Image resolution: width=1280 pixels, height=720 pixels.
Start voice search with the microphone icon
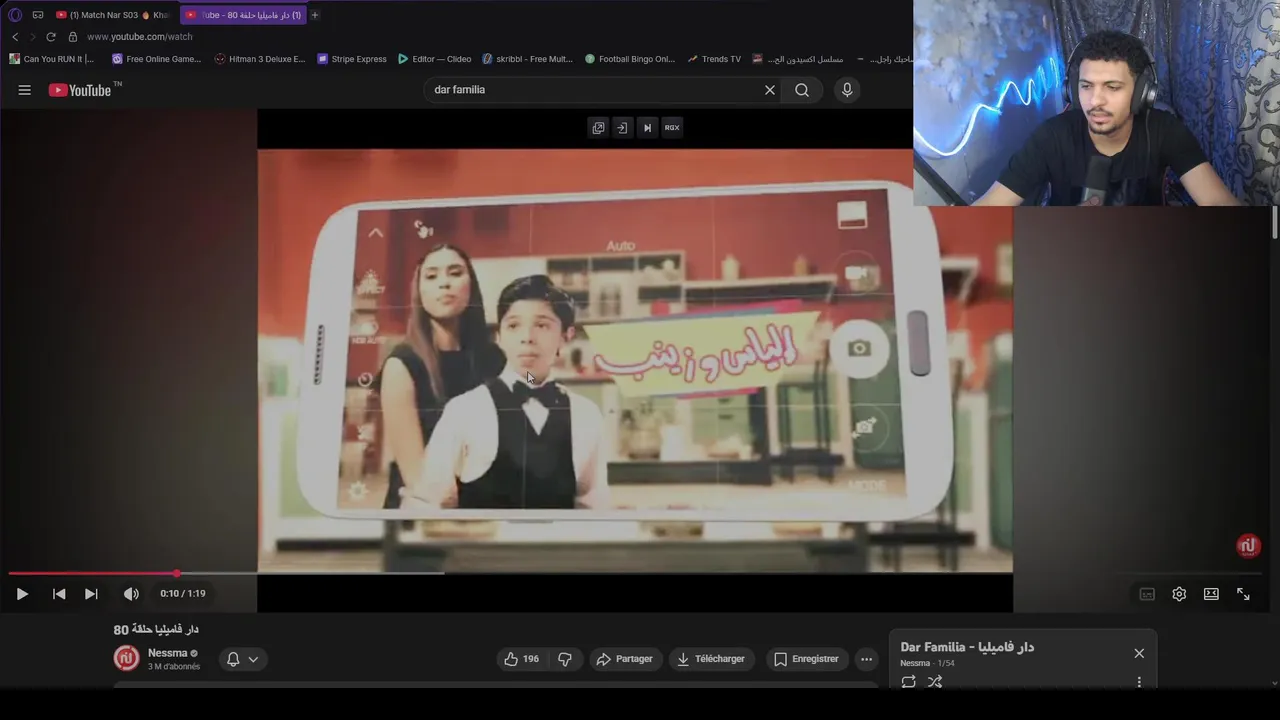point(847,90)
